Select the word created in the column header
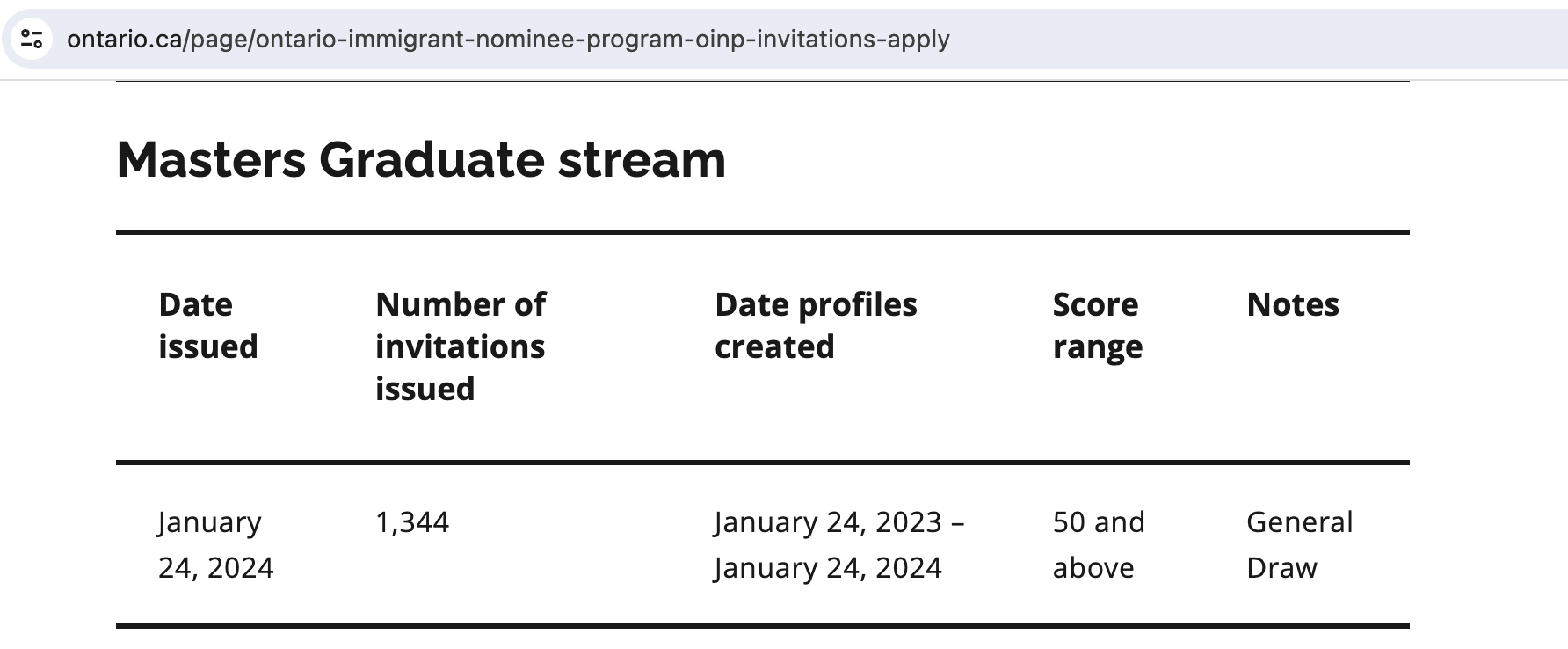1568x649 pixels. point(774,346)
